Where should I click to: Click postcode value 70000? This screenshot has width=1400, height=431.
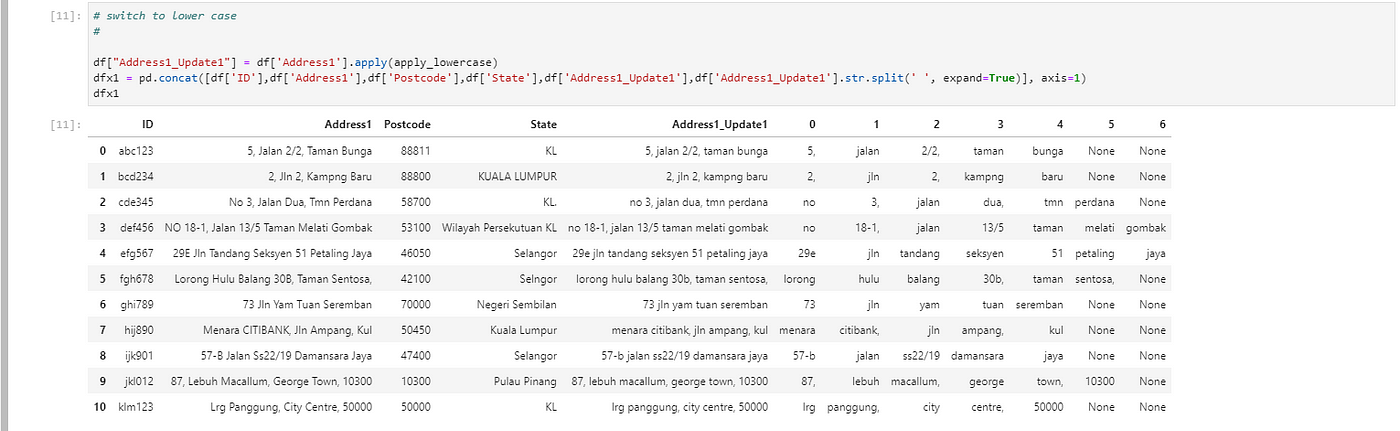[x=415, y=305]
